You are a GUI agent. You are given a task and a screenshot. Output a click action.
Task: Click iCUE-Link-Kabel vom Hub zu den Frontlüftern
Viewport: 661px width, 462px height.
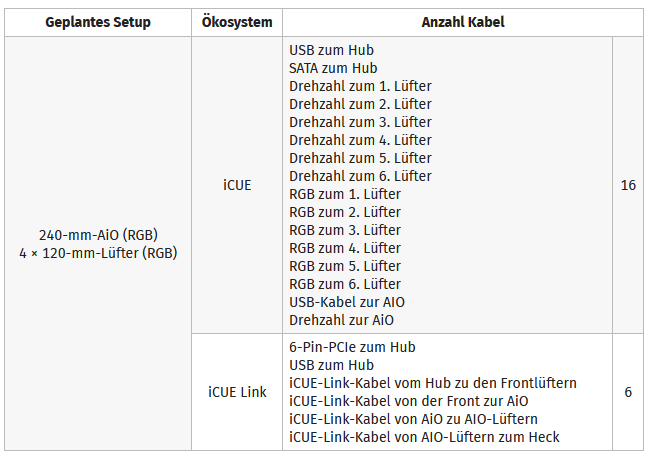tap(432, 383)
